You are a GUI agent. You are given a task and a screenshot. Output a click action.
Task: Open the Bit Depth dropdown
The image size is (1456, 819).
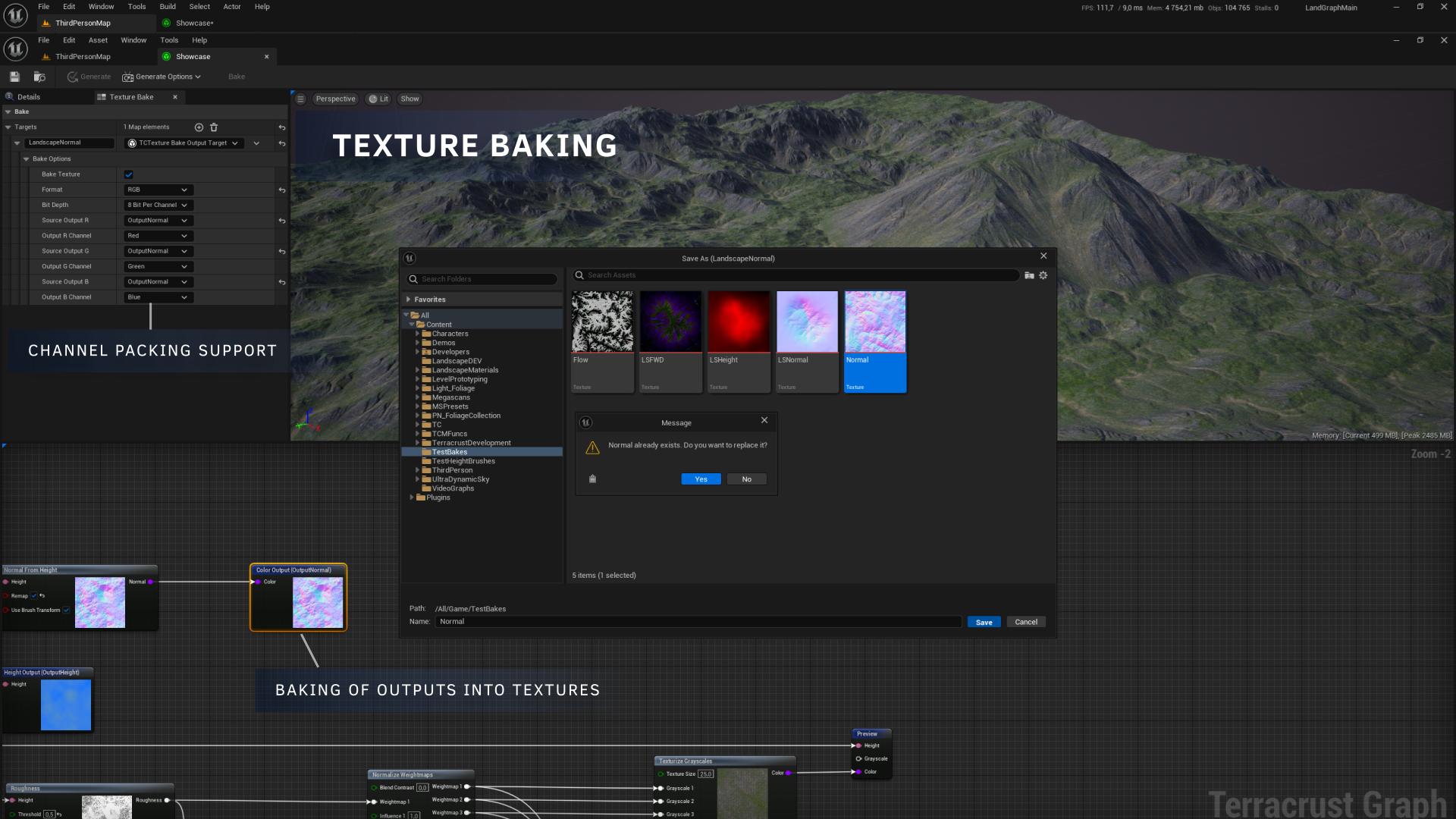158,205
